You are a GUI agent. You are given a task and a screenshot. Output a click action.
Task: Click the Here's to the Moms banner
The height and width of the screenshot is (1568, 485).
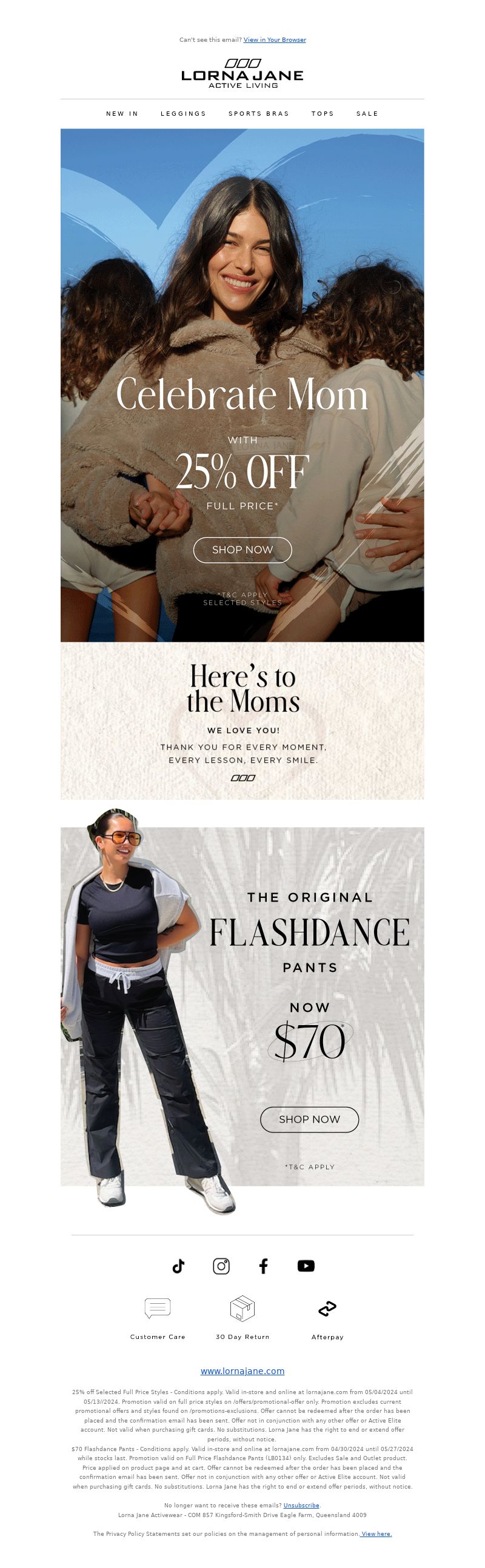click(x=242, y=721)
